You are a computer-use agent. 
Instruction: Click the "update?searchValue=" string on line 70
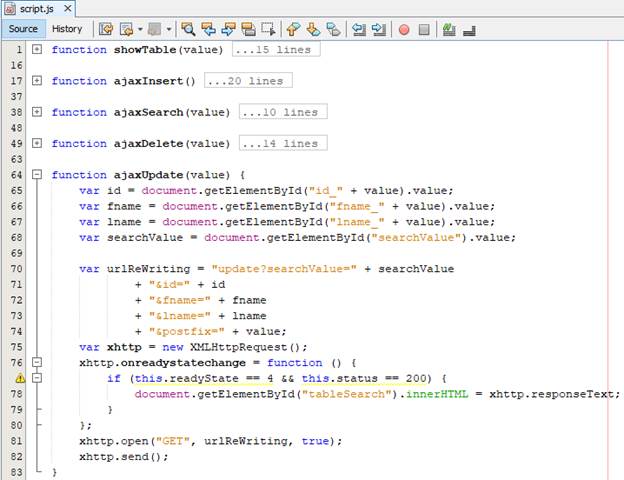click(x=284, y=269)
